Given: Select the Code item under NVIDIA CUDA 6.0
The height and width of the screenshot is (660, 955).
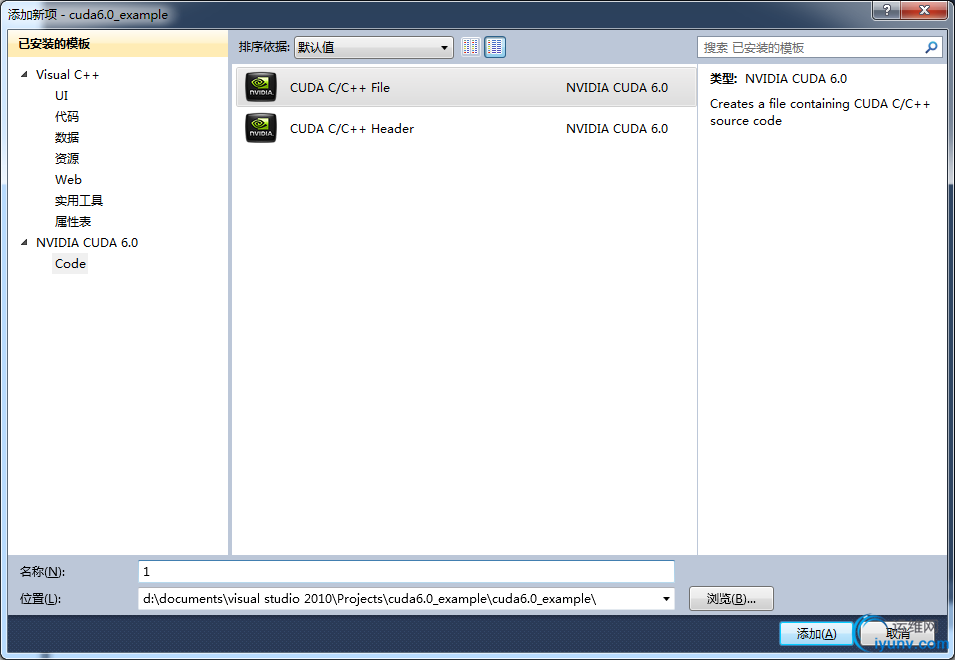Looking at the screenshot, I should (x=70, y=264).
